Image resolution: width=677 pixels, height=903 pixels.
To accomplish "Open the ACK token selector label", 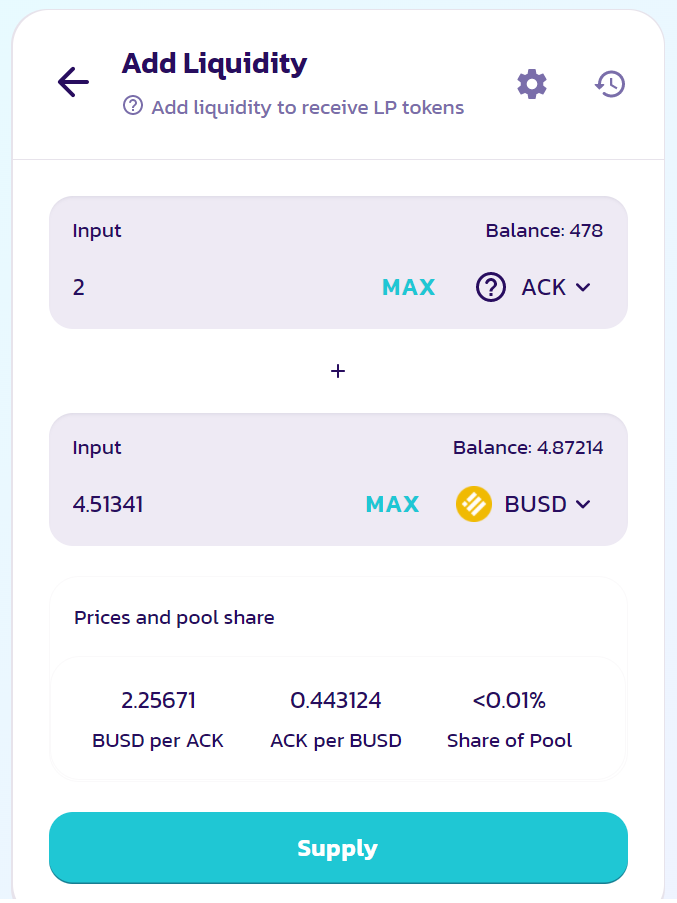I will (x=544, y=288).
